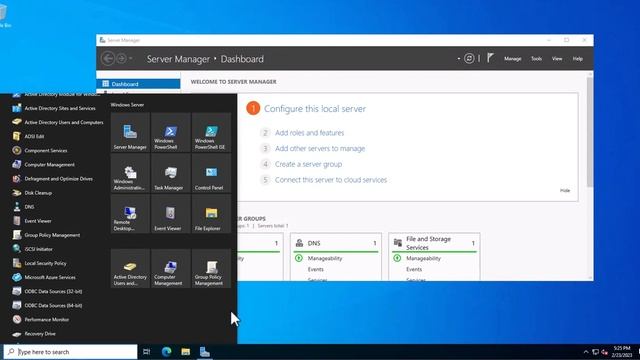Viewport: 640px width, 360px height.
Task: Click the Server Manager taskbar icon
Action: click(x=205, y=351)
